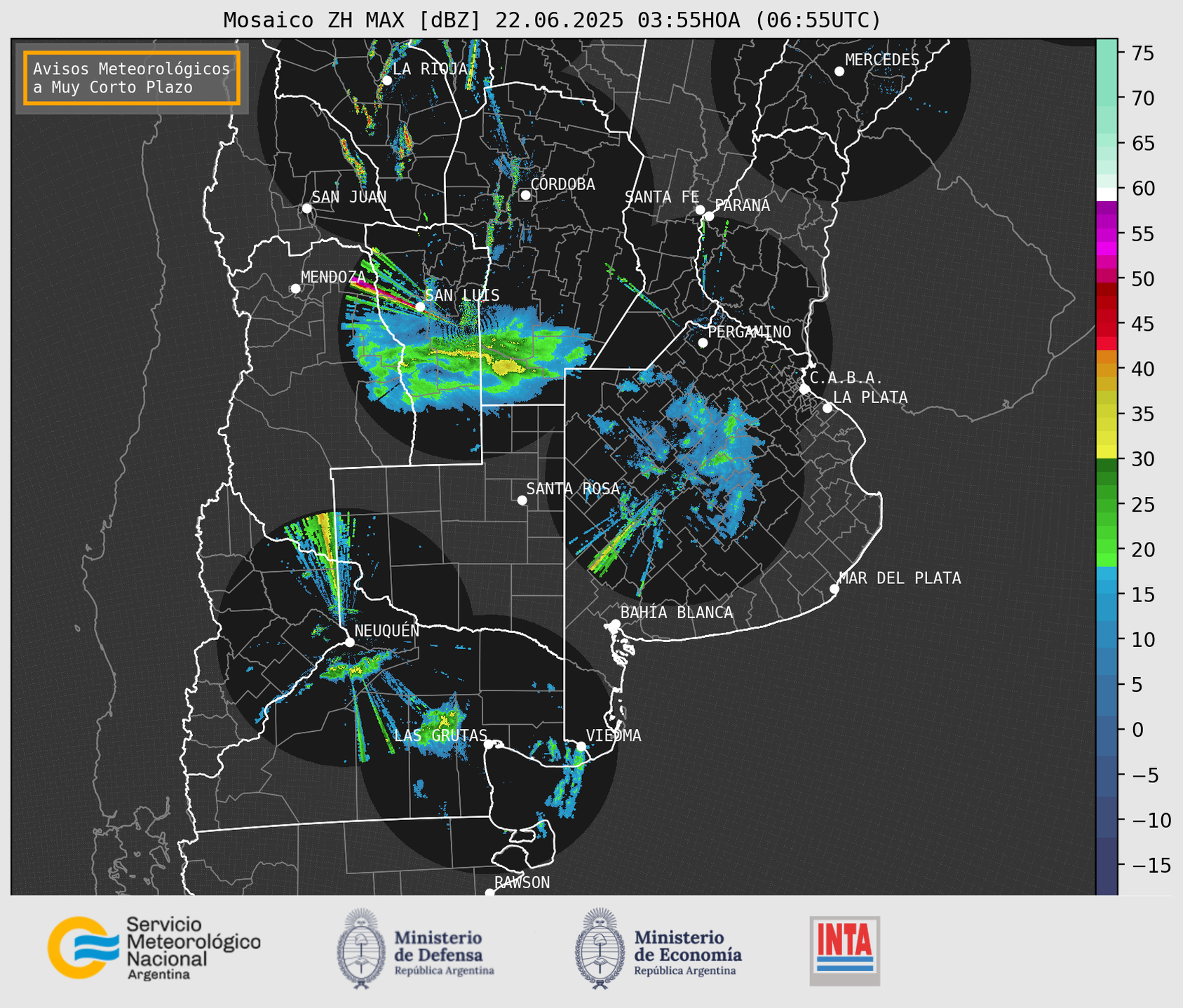Click the MAR DEL PLATA city label
This screenshot has width=1183, height=1008.
pyautogui.click(x=900, y=578)
